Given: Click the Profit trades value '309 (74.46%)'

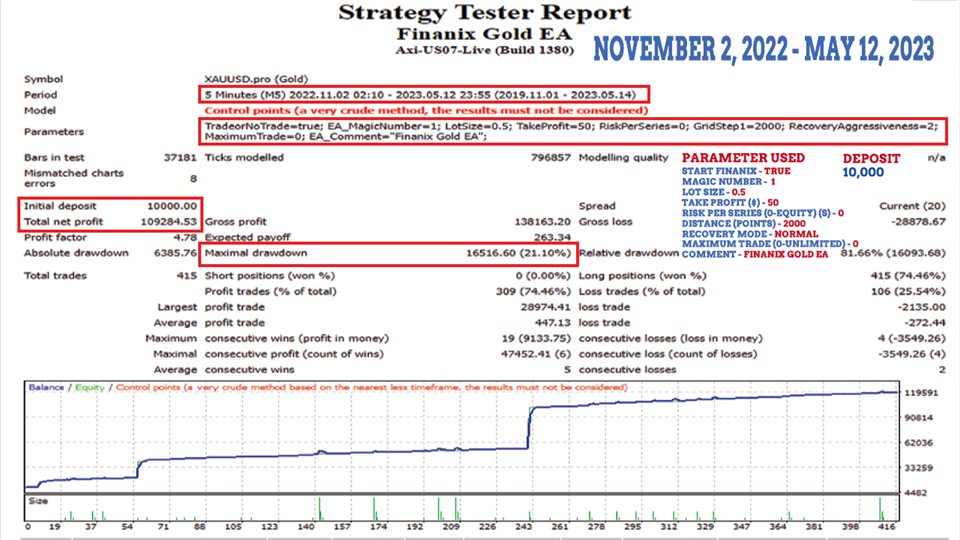Looking at the screenshot, I should [533, 291].
